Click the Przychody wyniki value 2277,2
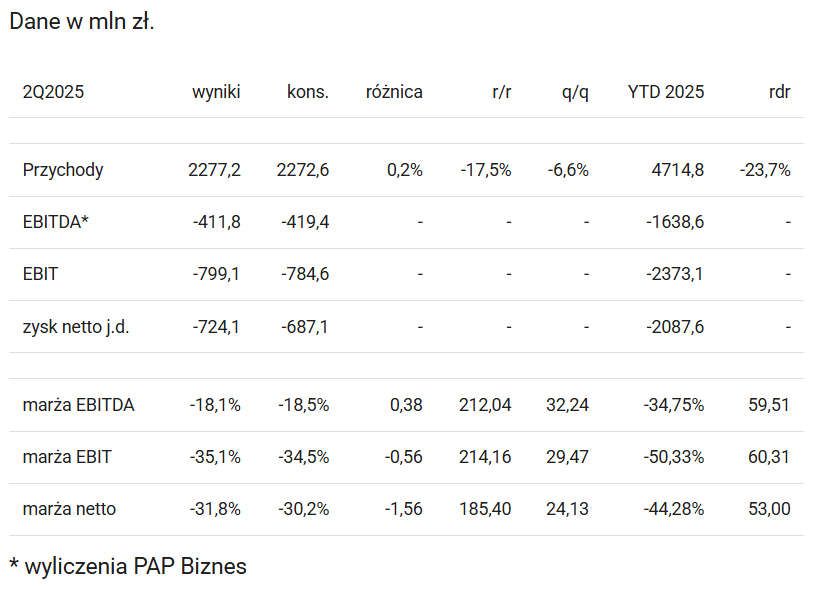The height and width of the screenshot is (590, 814). click(214, 170)
